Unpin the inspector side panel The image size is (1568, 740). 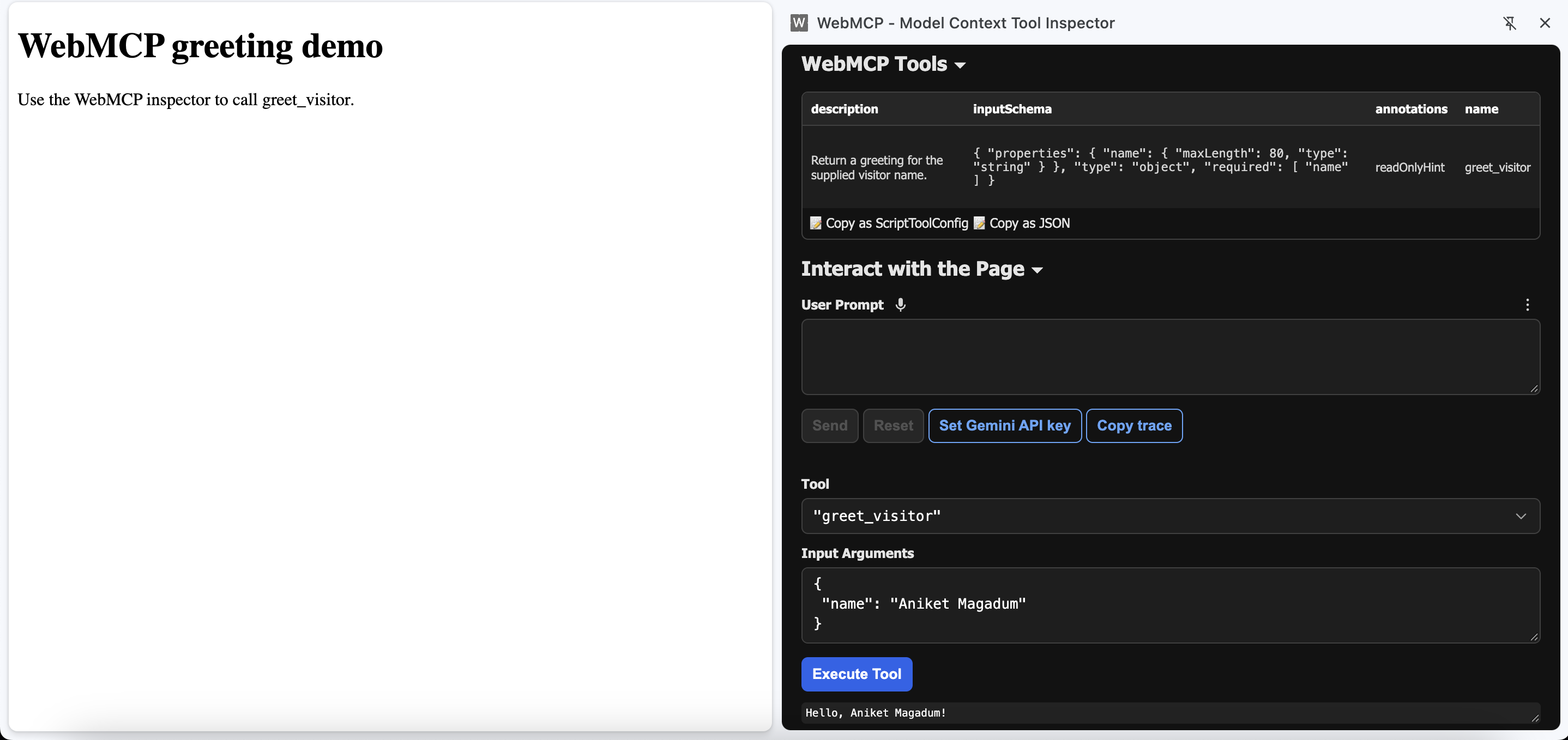click(1510, 23)
